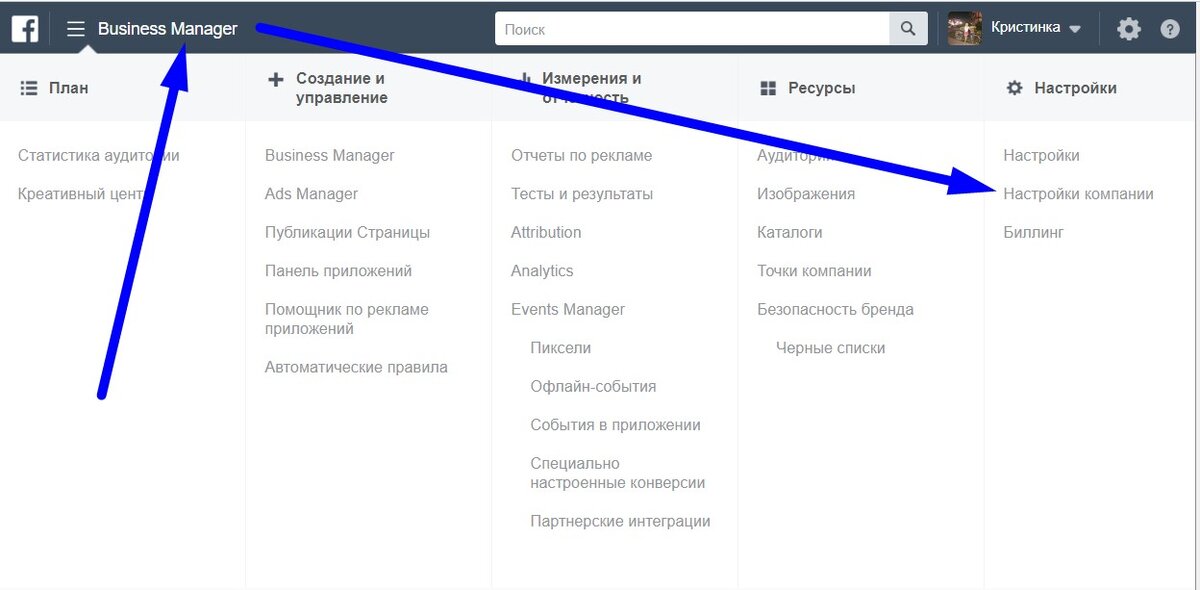Select Черные списки
Image resolution: width=1200 pixels, height=590 pixels.
pos(831,348)
